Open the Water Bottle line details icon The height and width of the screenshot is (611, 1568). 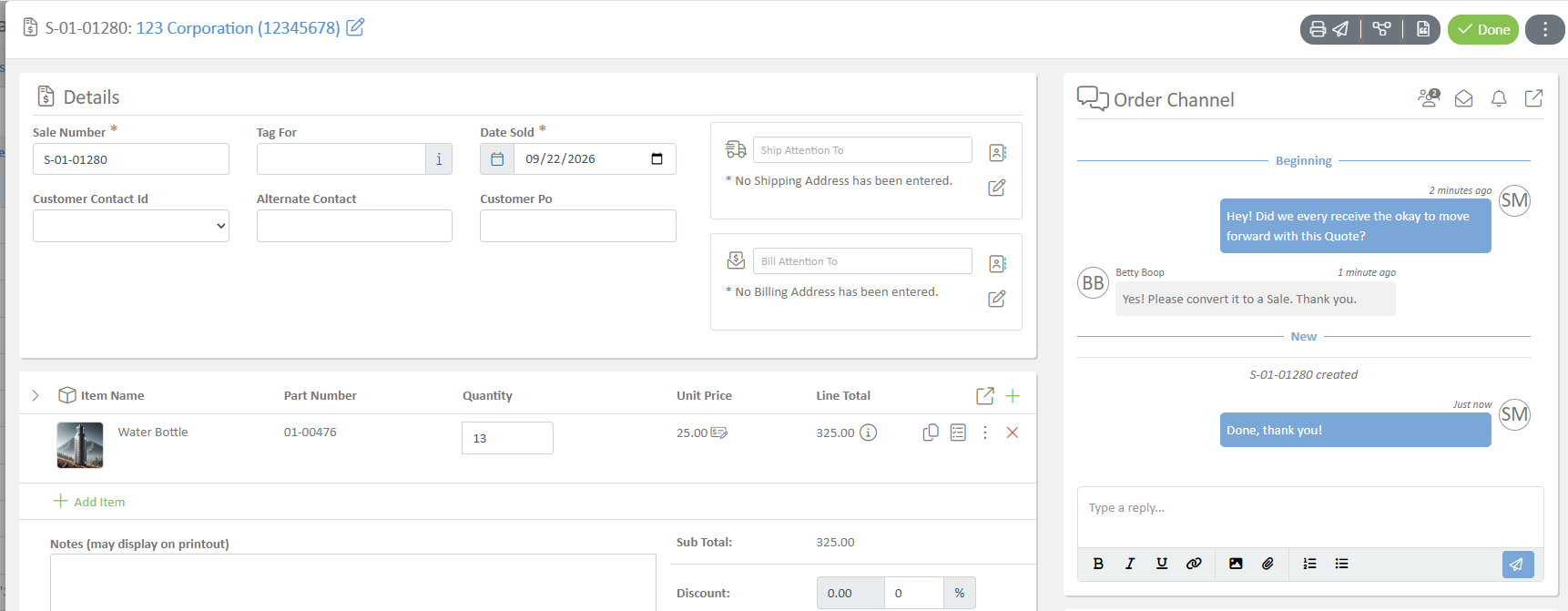958,433
